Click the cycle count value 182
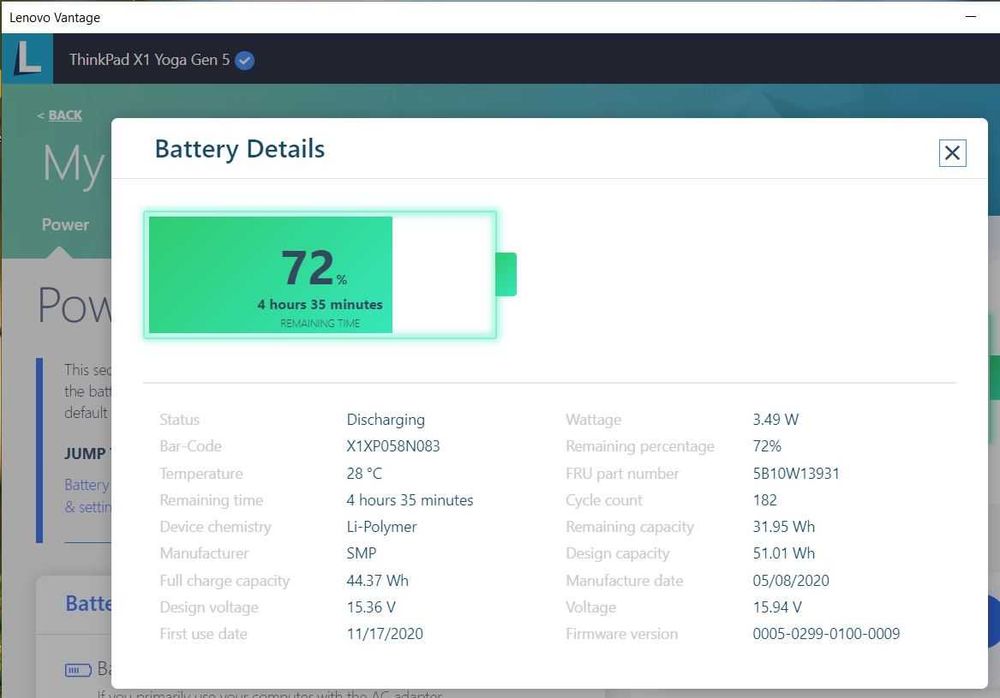1000x698 pixels. pos(765,500)
